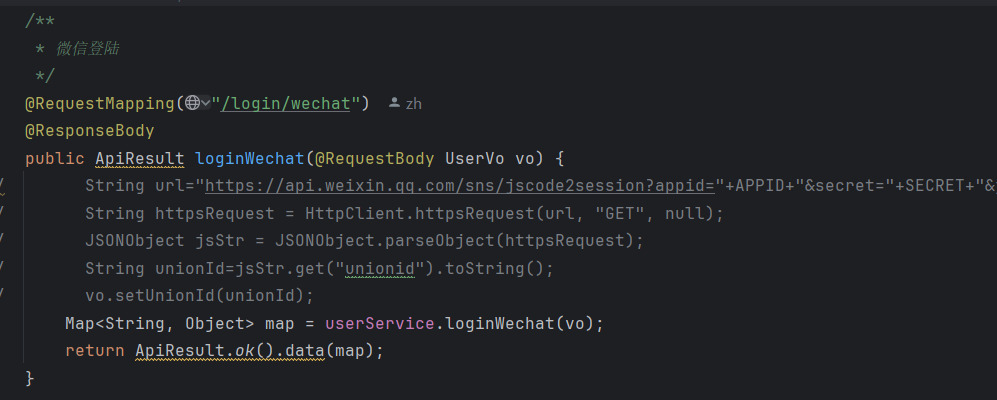
Task: Click the globe endpoint icon beside RequestMapping
Action: click(192, 103)
